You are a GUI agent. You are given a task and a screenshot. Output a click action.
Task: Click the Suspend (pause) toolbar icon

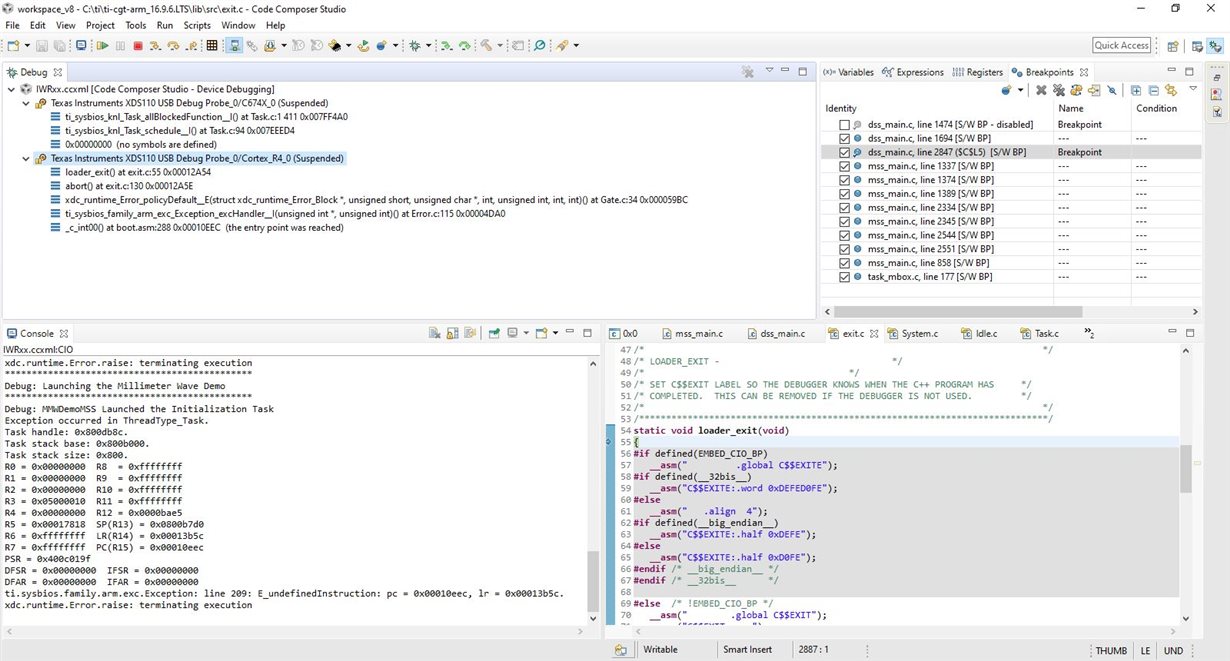(121, 46)
